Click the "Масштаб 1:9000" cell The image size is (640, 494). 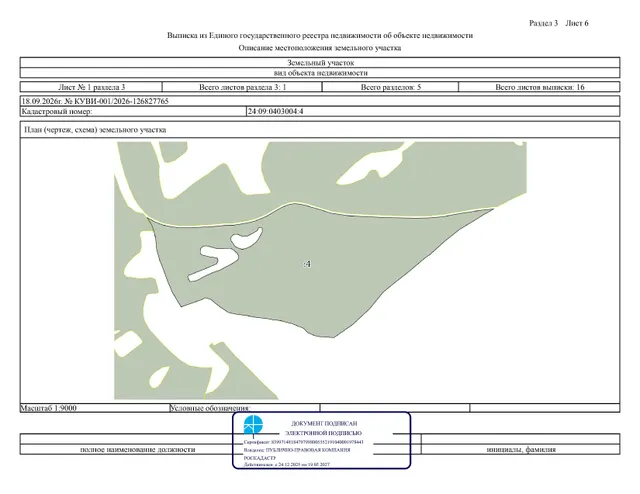tap(95, 408)
